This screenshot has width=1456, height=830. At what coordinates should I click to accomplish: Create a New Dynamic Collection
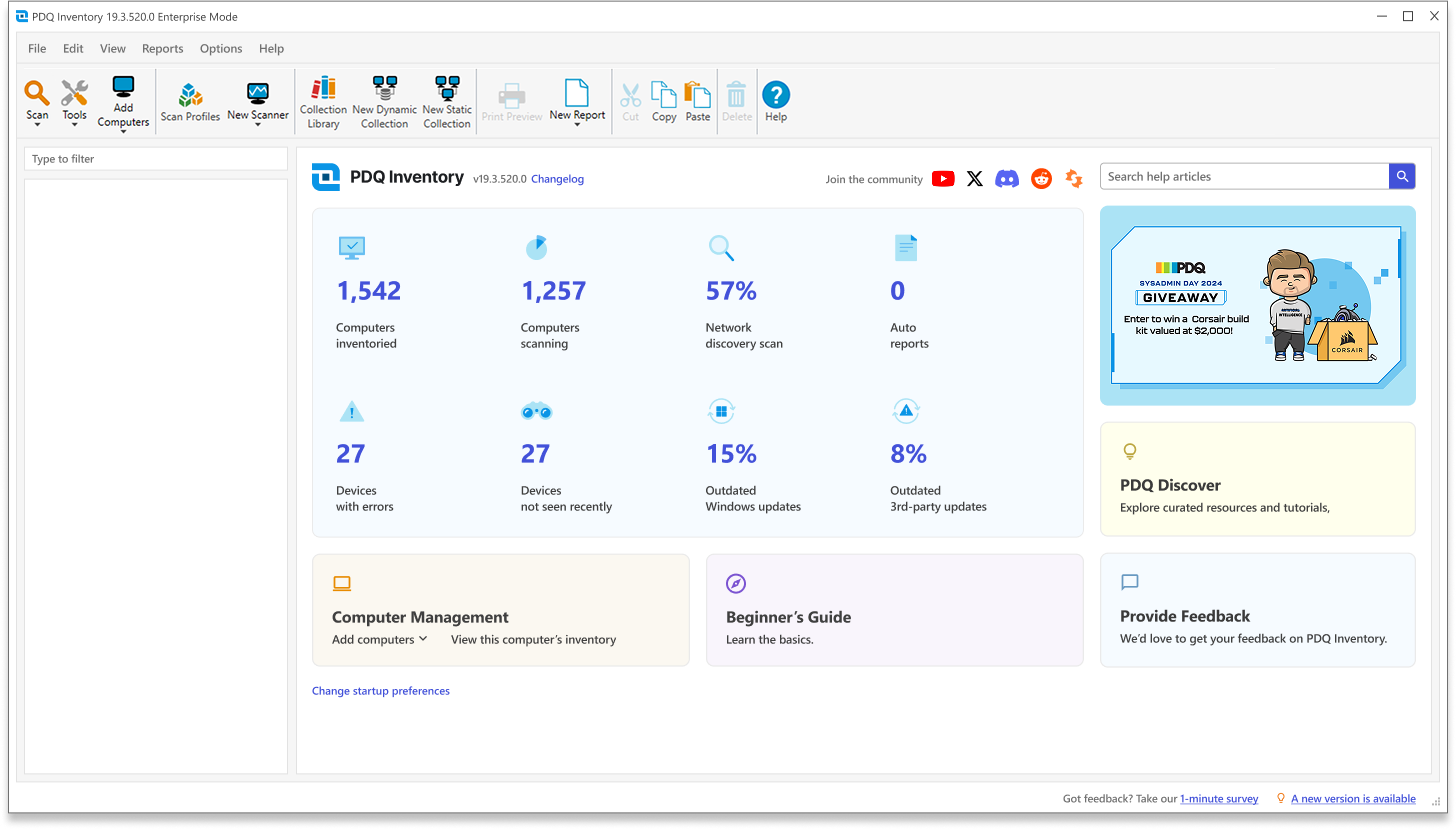[x=384, y=102]
